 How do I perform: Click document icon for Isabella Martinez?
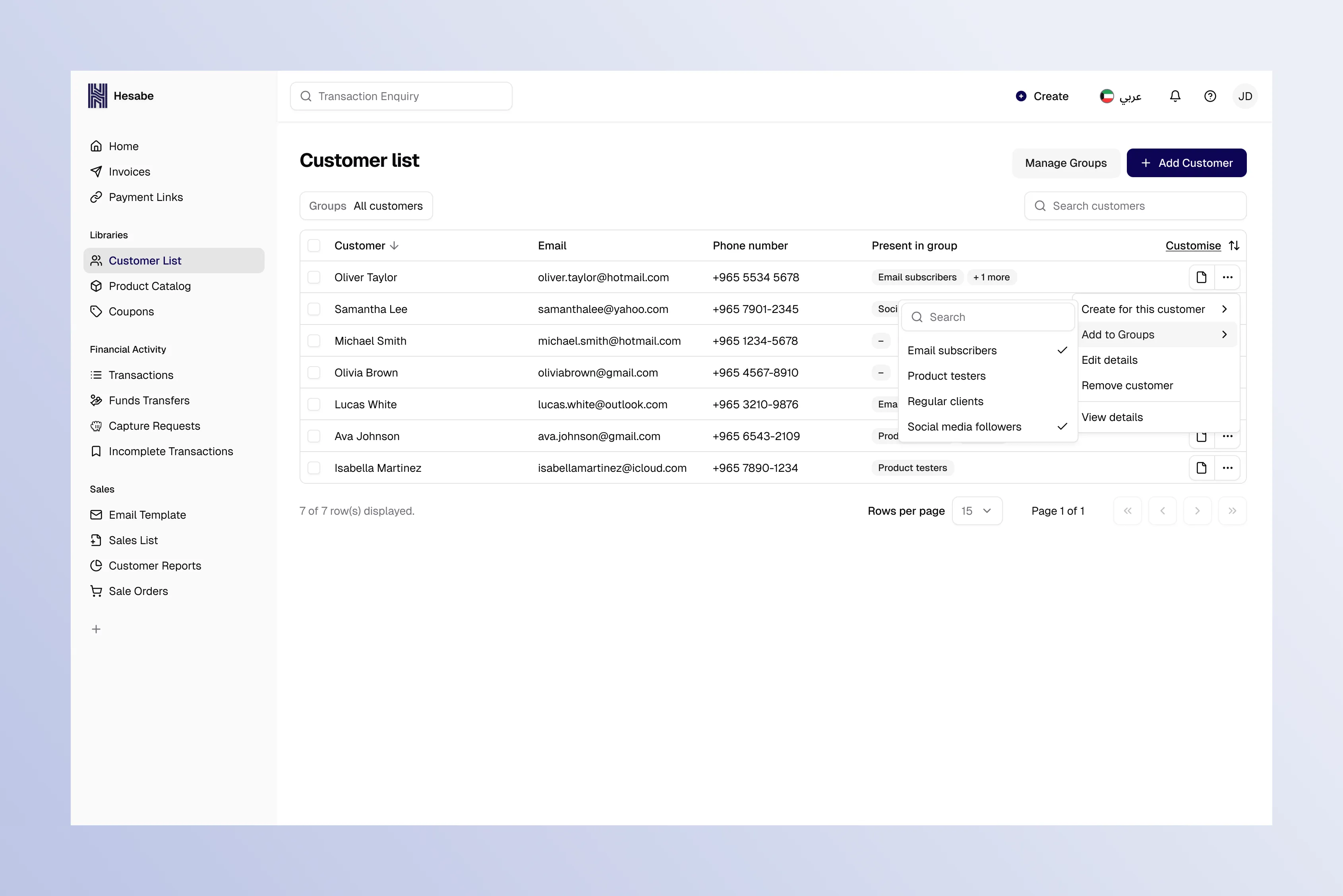point(1201,468)
